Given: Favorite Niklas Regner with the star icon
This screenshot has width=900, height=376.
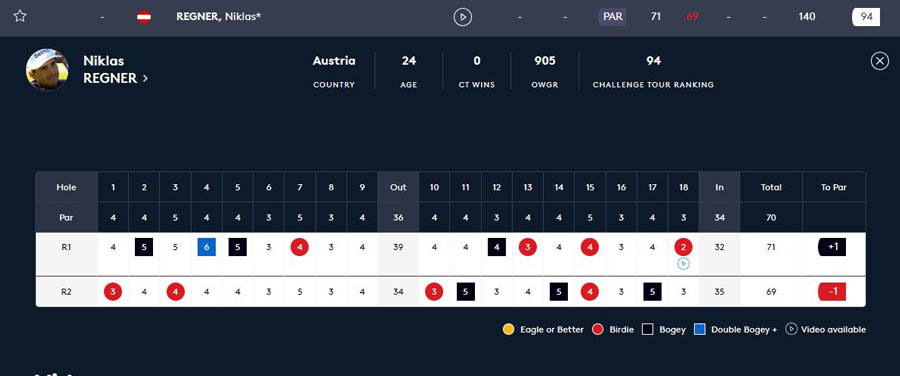Looking at the screenshot, I should (20, 16).
